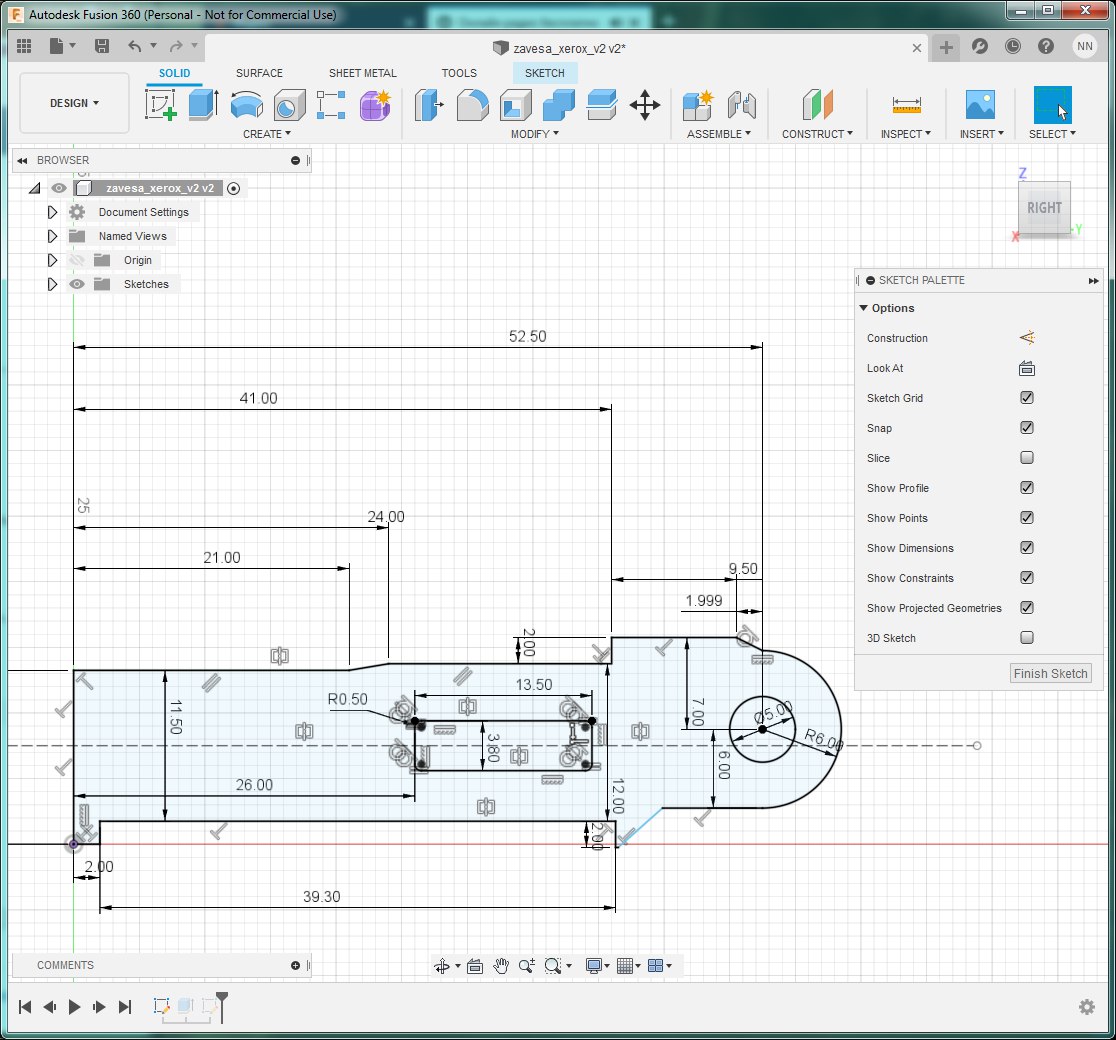Image resolution: width=1116 pixels, height=1040 pixels.
Task: Switch to the SURFACE tab
Action: pos(259,73)
